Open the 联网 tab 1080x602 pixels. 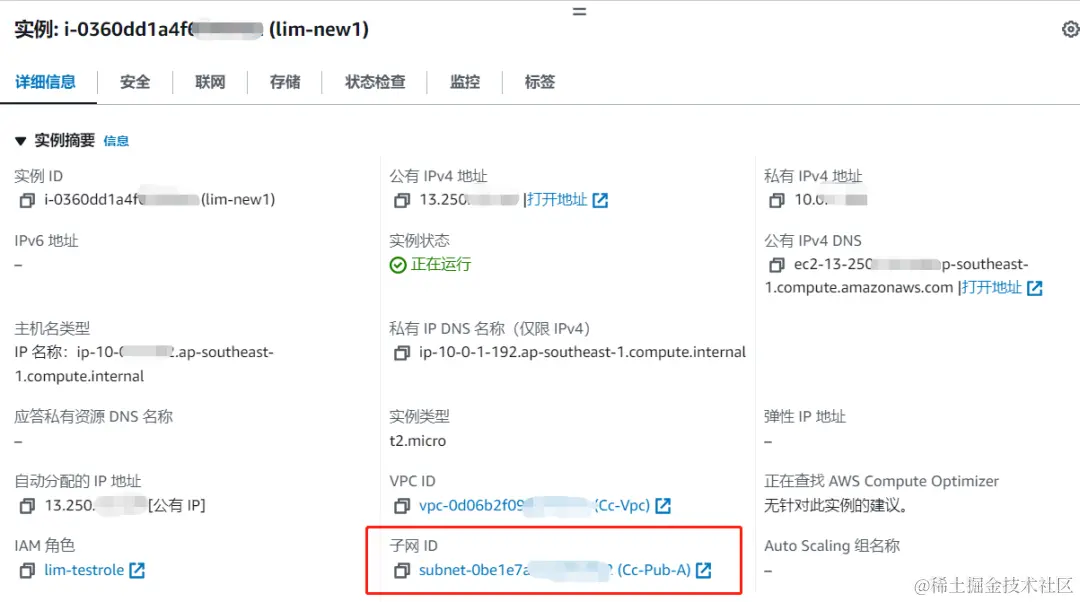point(210,82)
